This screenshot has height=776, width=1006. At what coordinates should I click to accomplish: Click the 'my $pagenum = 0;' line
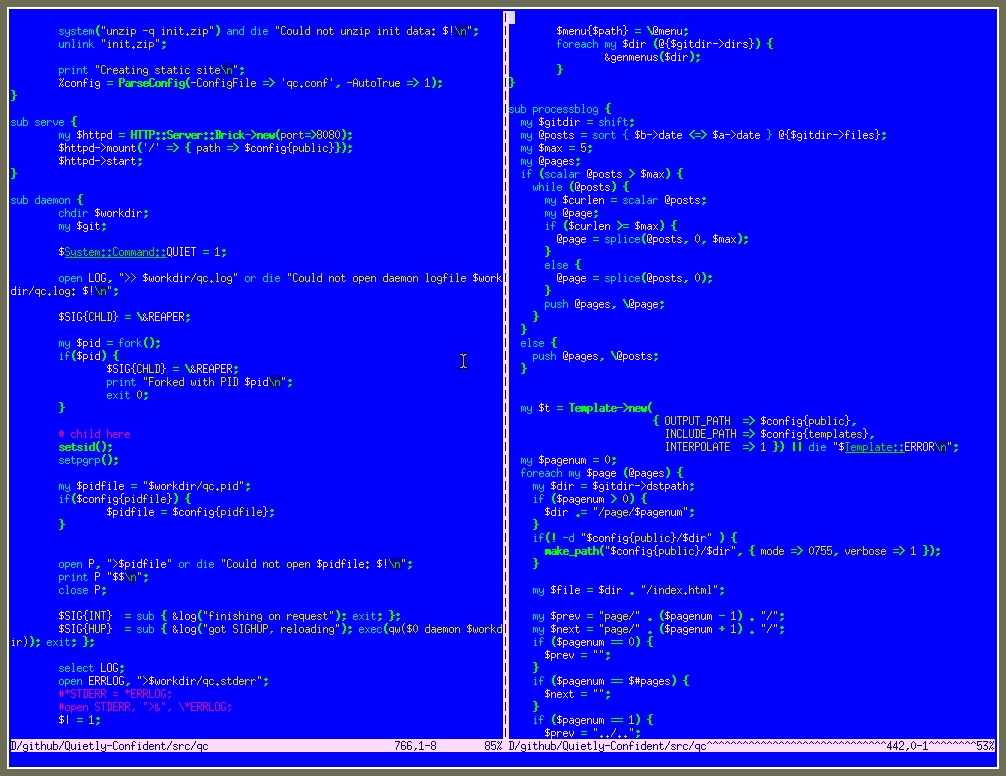568,460
